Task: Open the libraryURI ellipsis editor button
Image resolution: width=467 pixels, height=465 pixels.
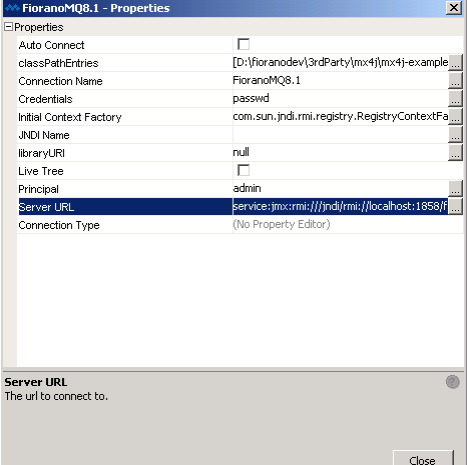Action: pos(455,153)
